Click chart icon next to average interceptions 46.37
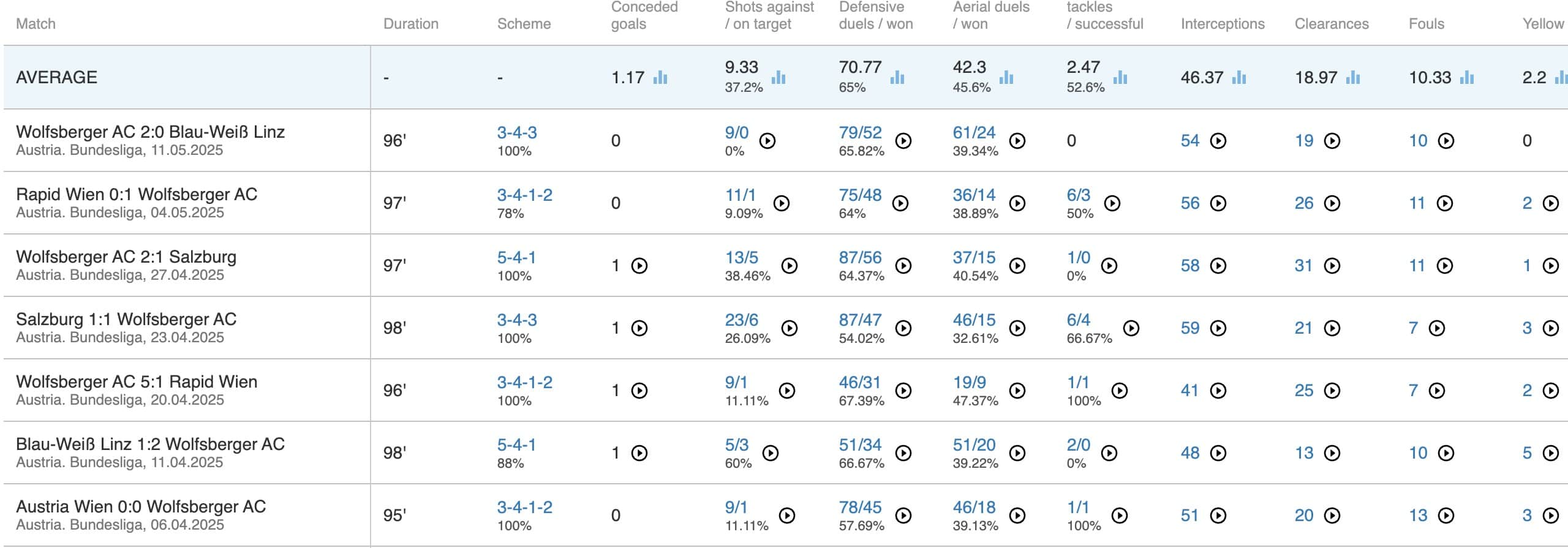Viewport: 1568px width, 548px height. [1239, 78]
